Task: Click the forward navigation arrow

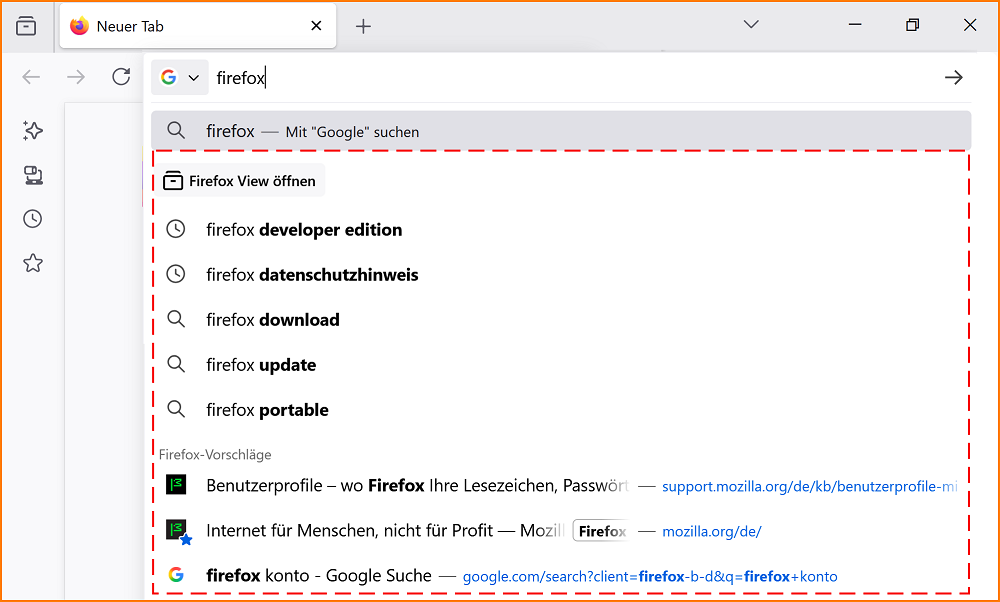Action: coord(76,76)
